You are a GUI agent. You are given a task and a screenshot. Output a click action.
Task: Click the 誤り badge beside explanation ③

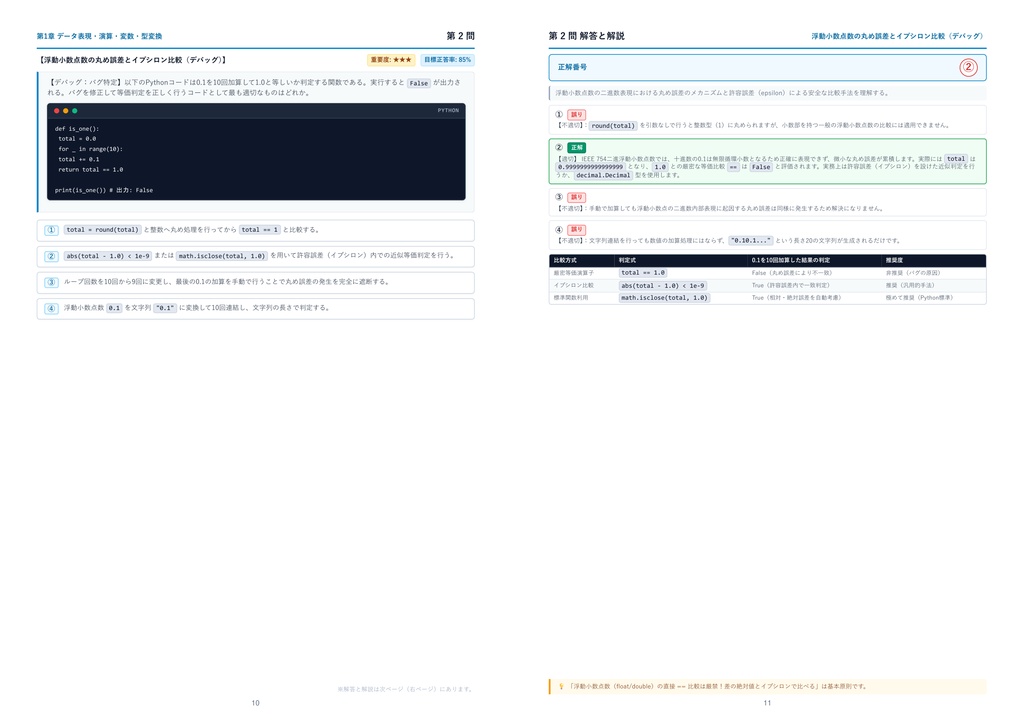pyautogui.click(x=577, y=197)
